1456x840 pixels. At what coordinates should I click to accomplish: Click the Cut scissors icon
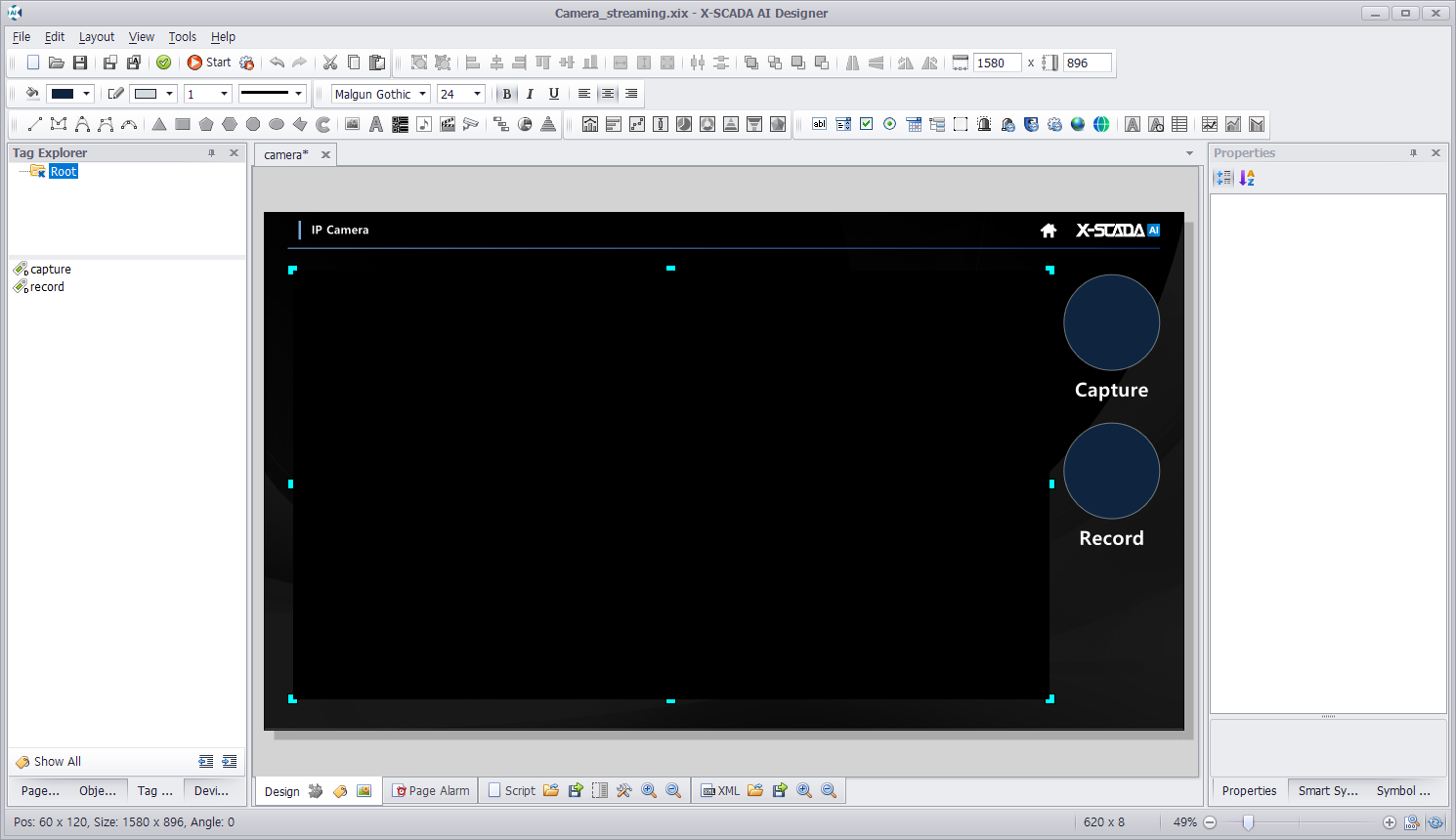[x=330, y=63]
